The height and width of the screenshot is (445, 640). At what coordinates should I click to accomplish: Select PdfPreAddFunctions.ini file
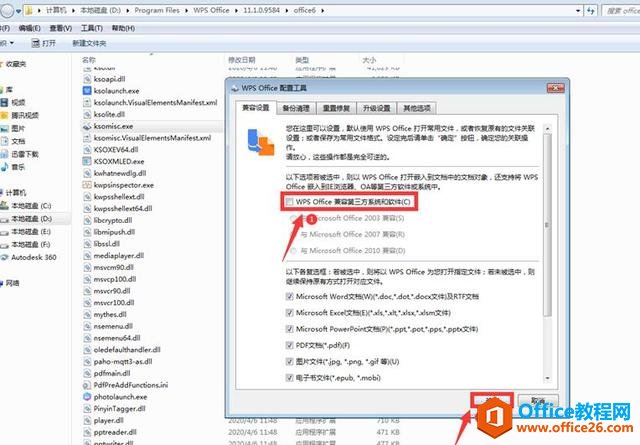click(x=131, y=385)
